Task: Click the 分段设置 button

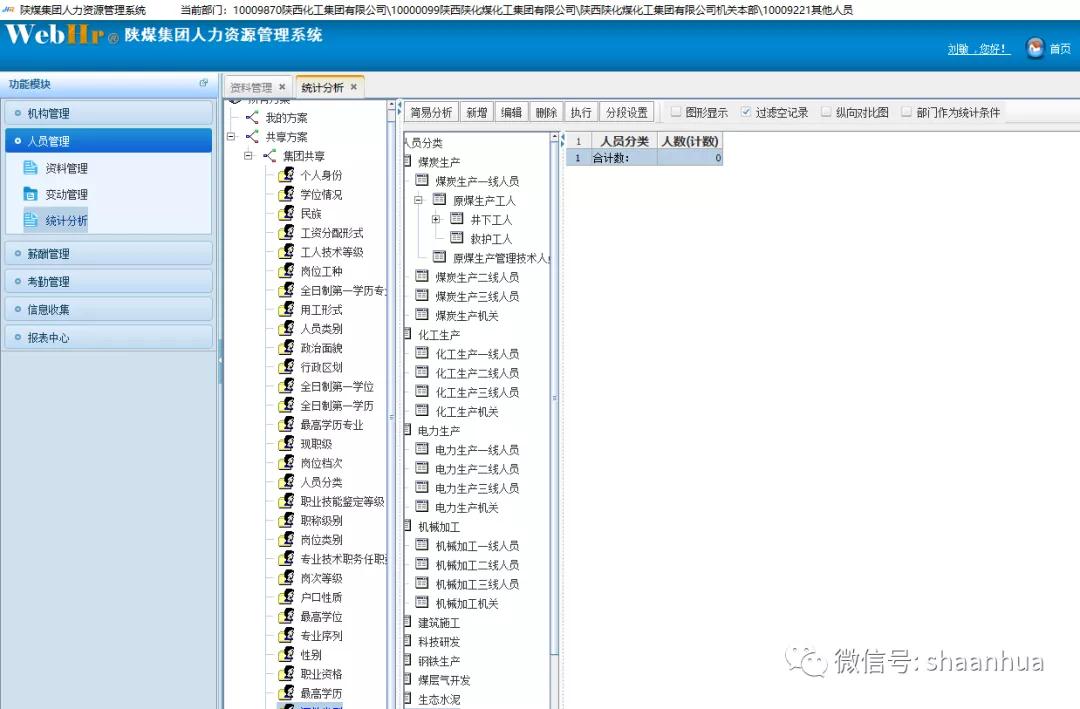Action: click(x=627, y=113)
